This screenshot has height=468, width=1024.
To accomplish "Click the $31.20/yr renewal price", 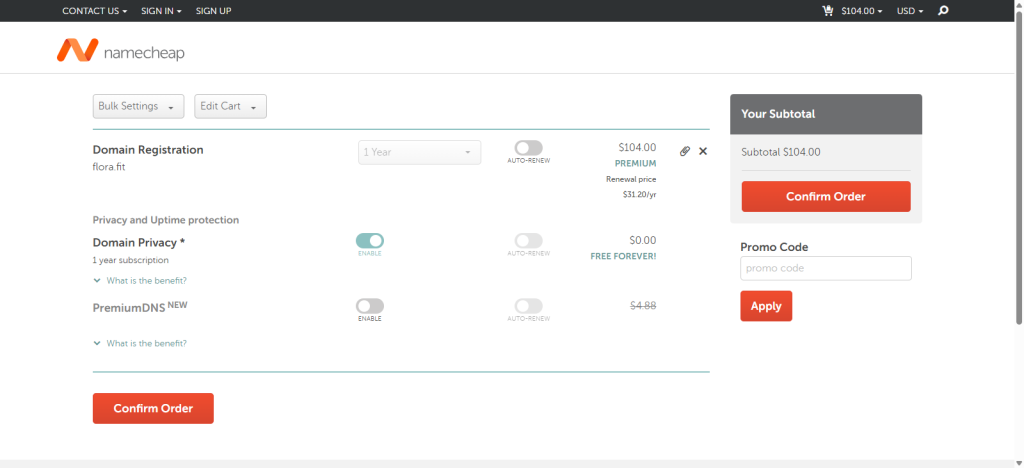I will coord(639,194).
